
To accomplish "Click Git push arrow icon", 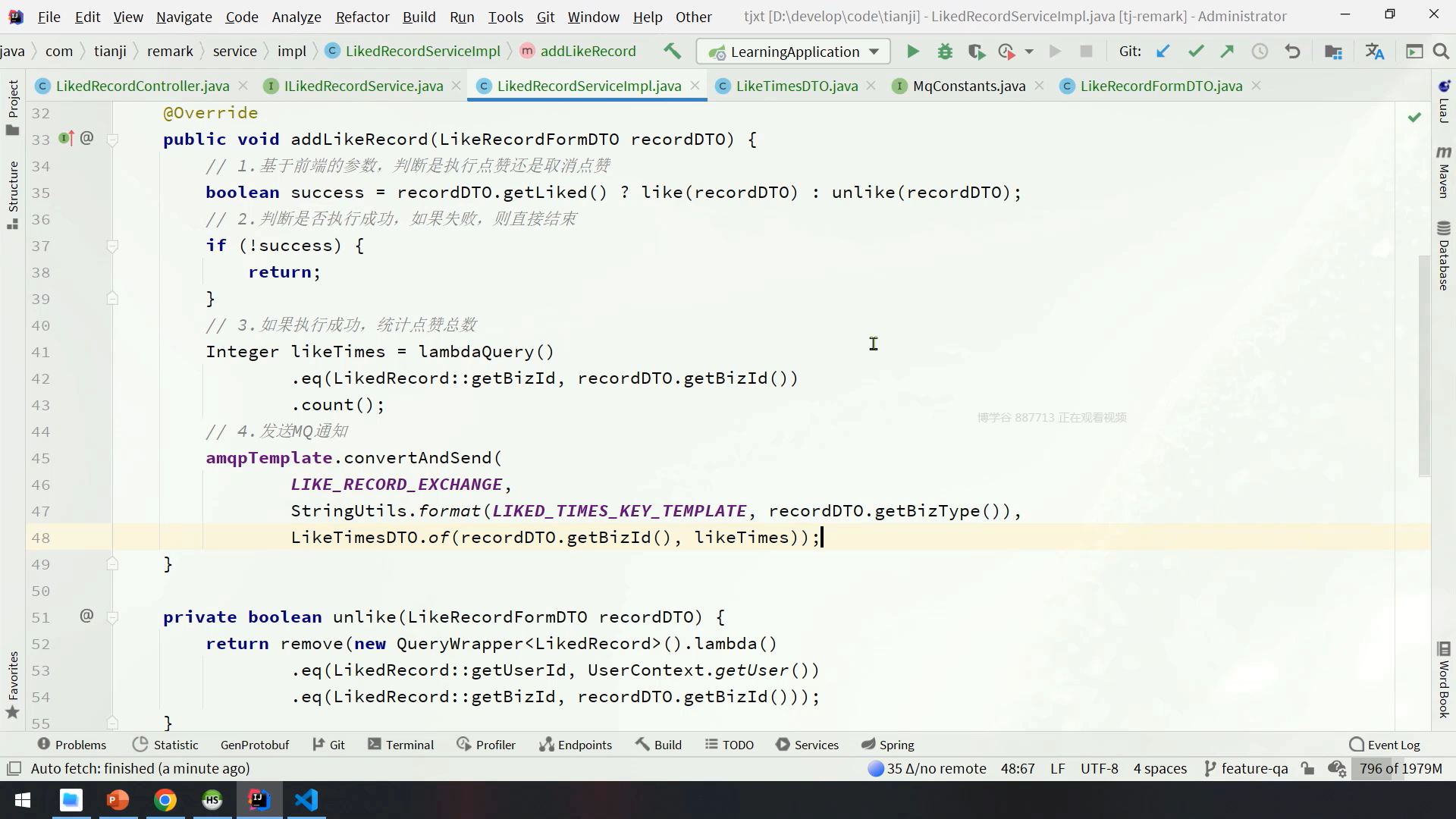I will pyautogui.click(x=1227, y=52).
